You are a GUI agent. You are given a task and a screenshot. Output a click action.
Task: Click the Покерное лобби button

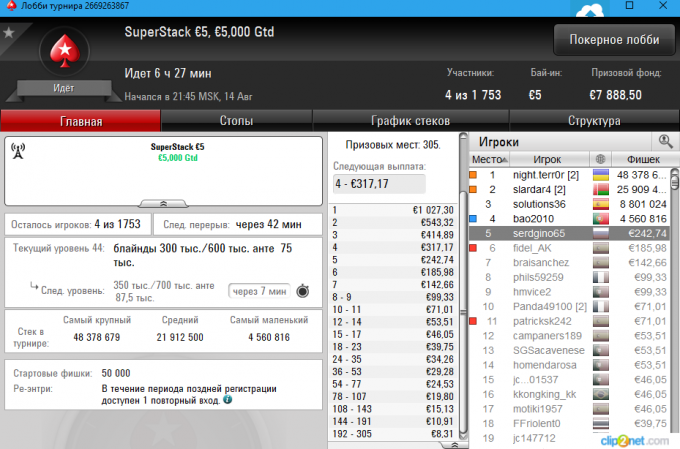(614, 39)
